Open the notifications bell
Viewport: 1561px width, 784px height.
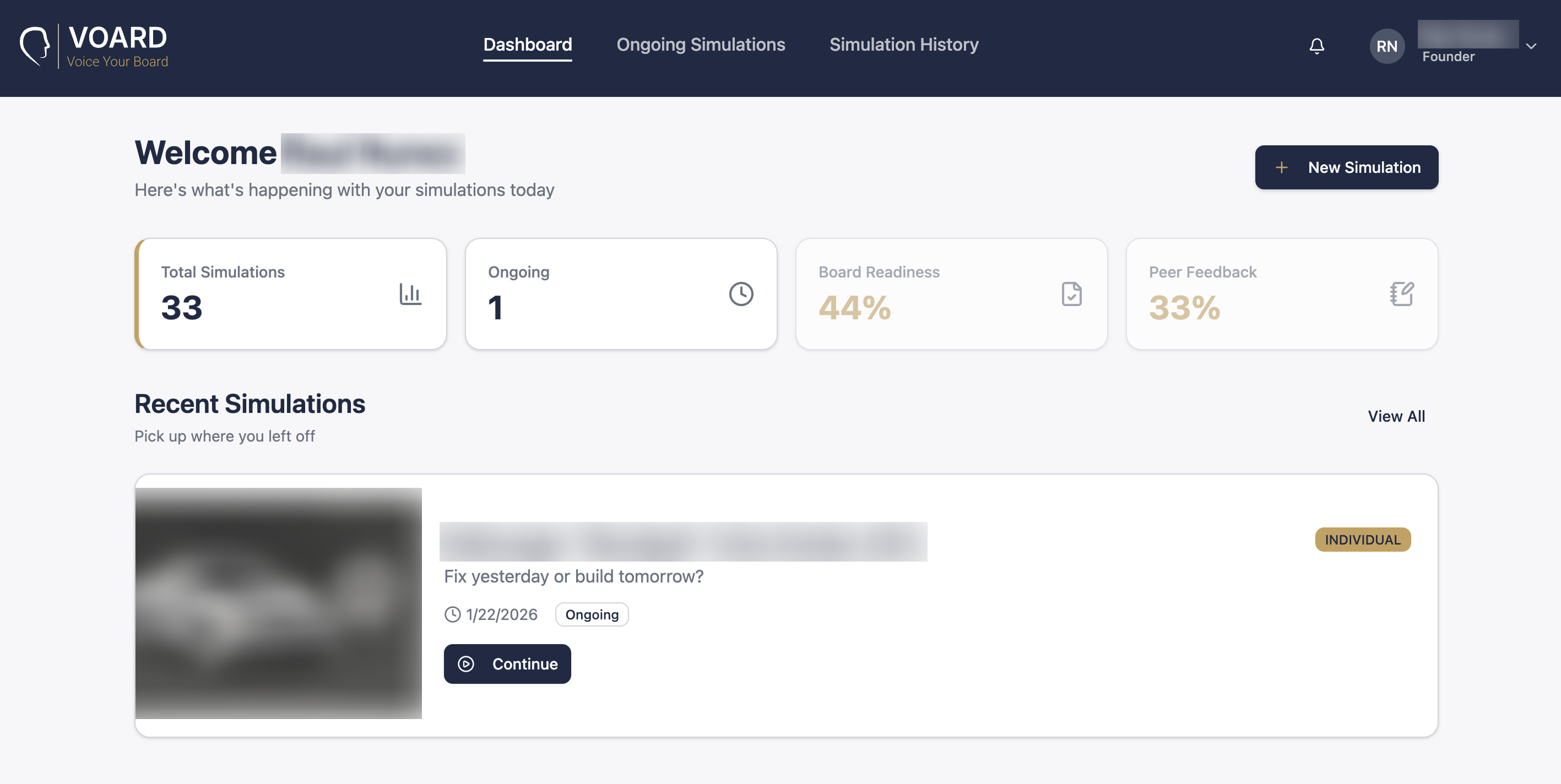click(1316, 46)
